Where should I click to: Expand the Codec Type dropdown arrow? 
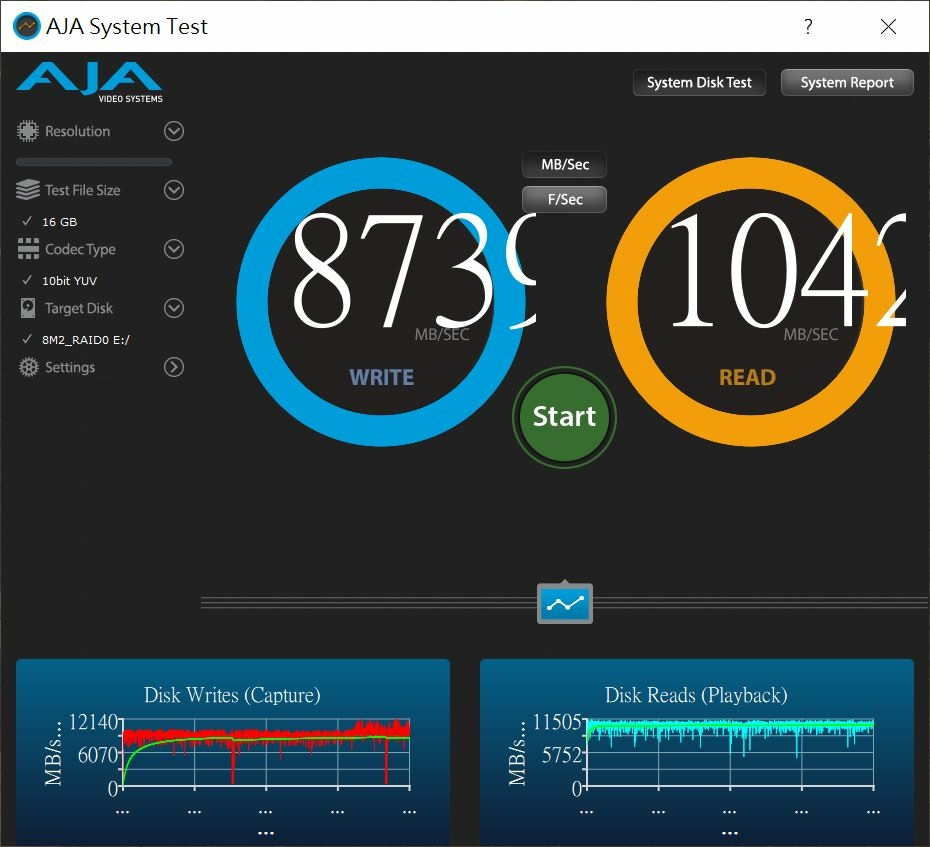click(174, 249)
